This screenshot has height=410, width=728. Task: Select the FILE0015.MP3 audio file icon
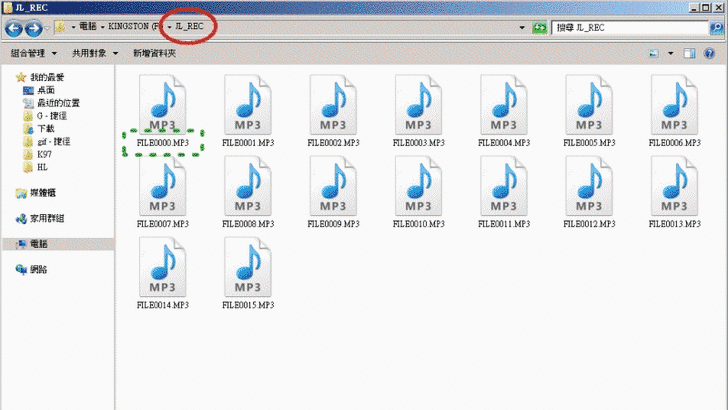click(x=248, y=267)
